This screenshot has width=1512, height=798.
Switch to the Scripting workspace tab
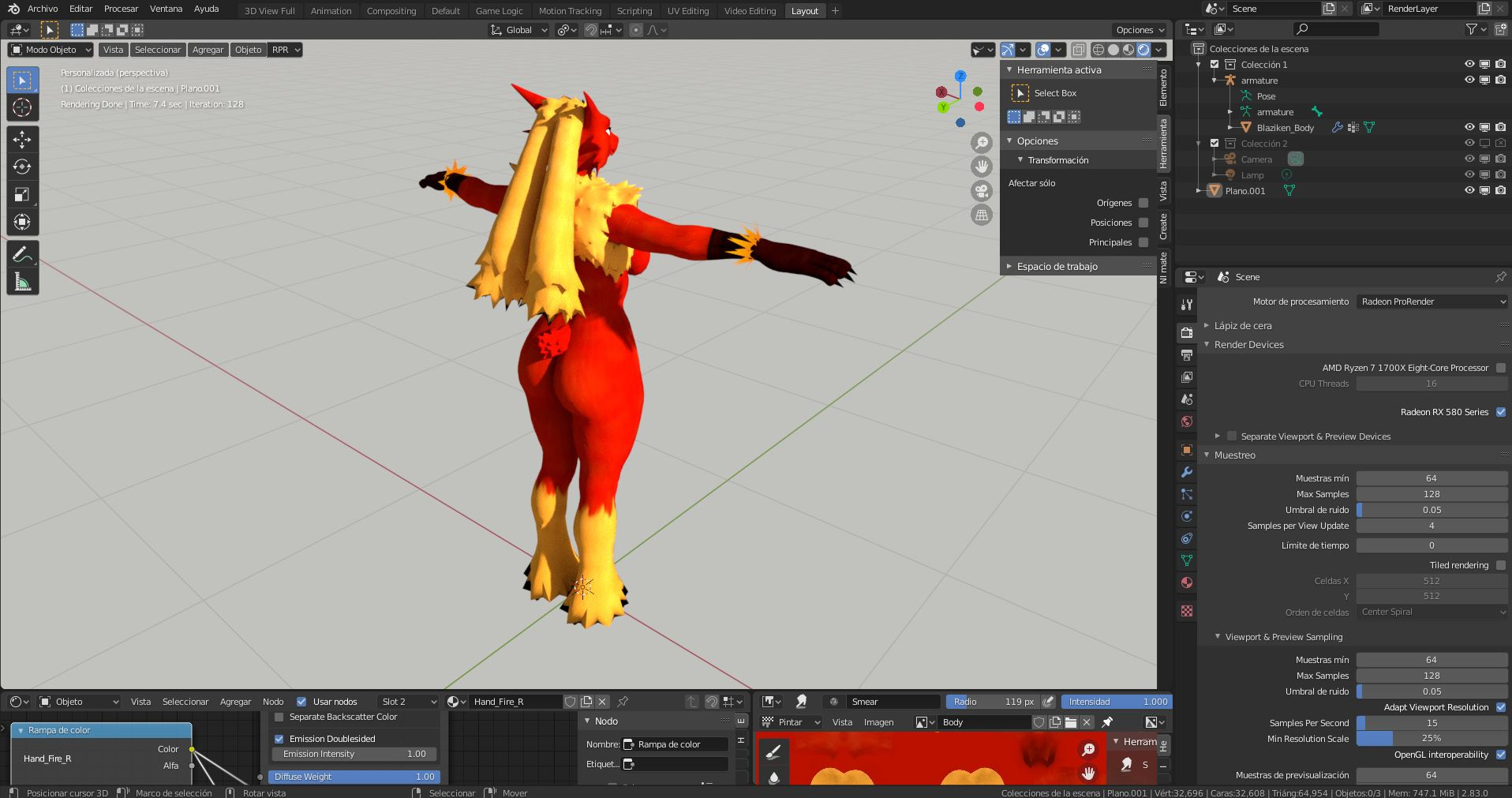(x=634, y=11)
